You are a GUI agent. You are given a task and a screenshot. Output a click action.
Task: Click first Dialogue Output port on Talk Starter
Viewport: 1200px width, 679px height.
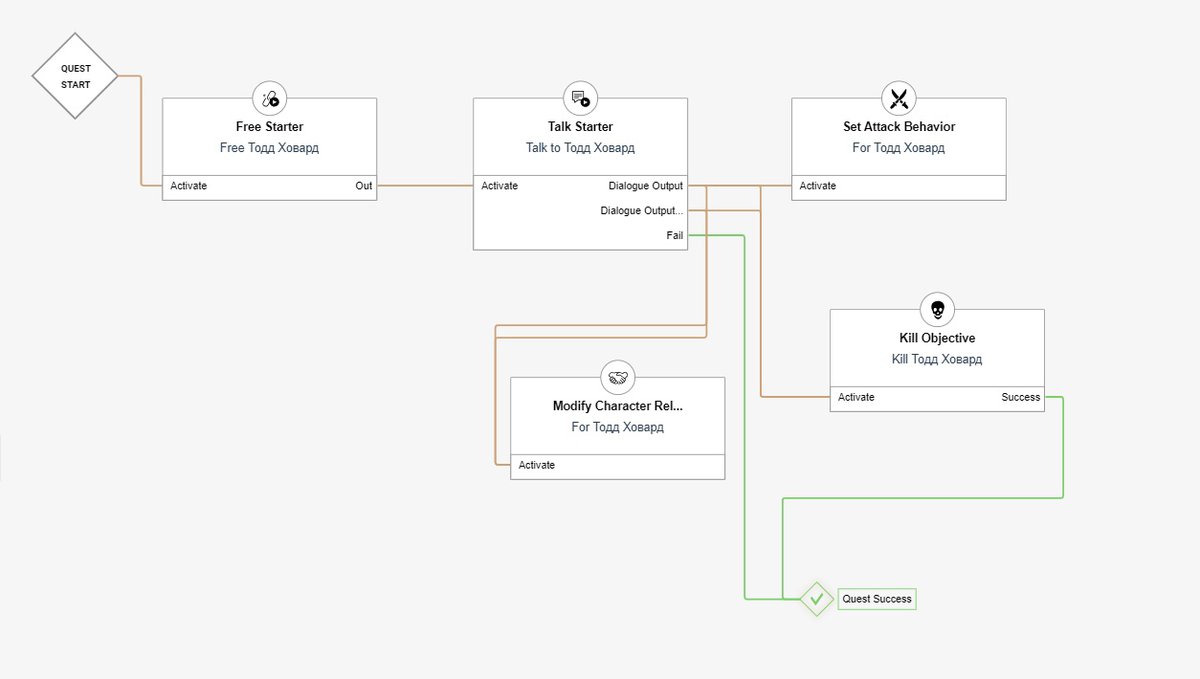pos(646,186)
